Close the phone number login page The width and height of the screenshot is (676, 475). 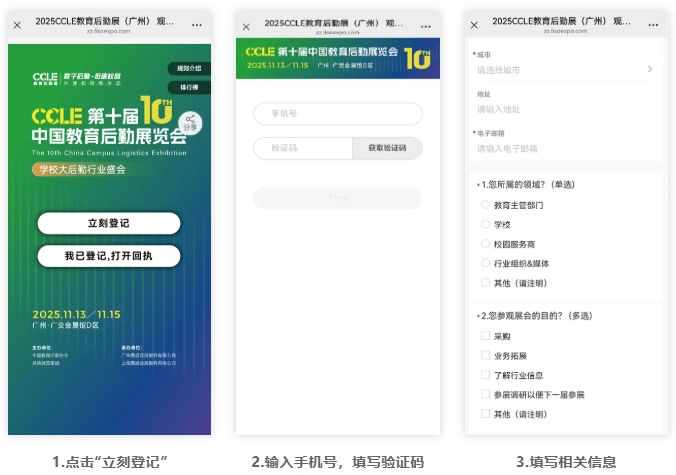(x=246, y=27)
